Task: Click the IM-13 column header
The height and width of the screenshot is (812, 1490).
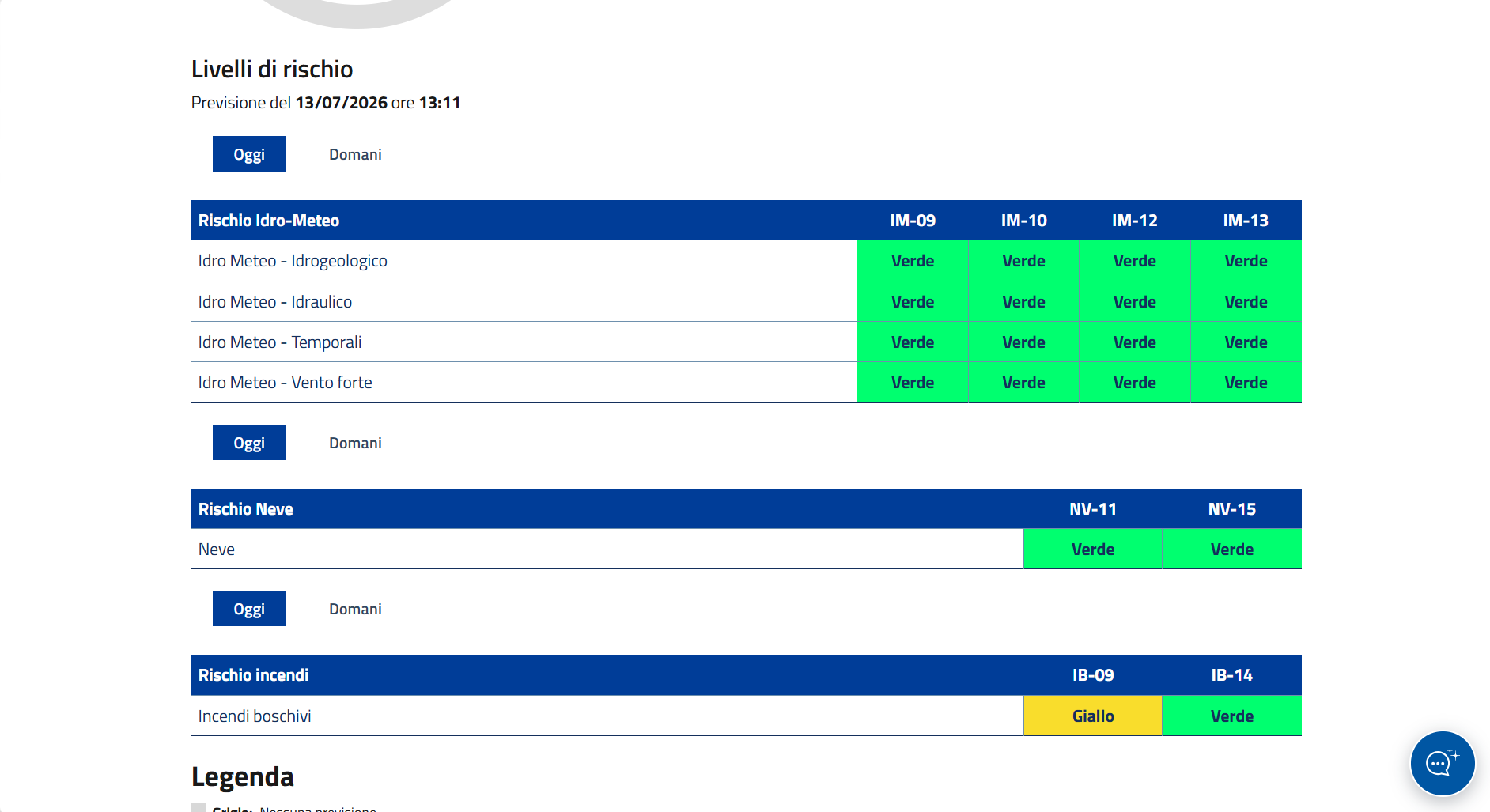Action: (1246, 221)
